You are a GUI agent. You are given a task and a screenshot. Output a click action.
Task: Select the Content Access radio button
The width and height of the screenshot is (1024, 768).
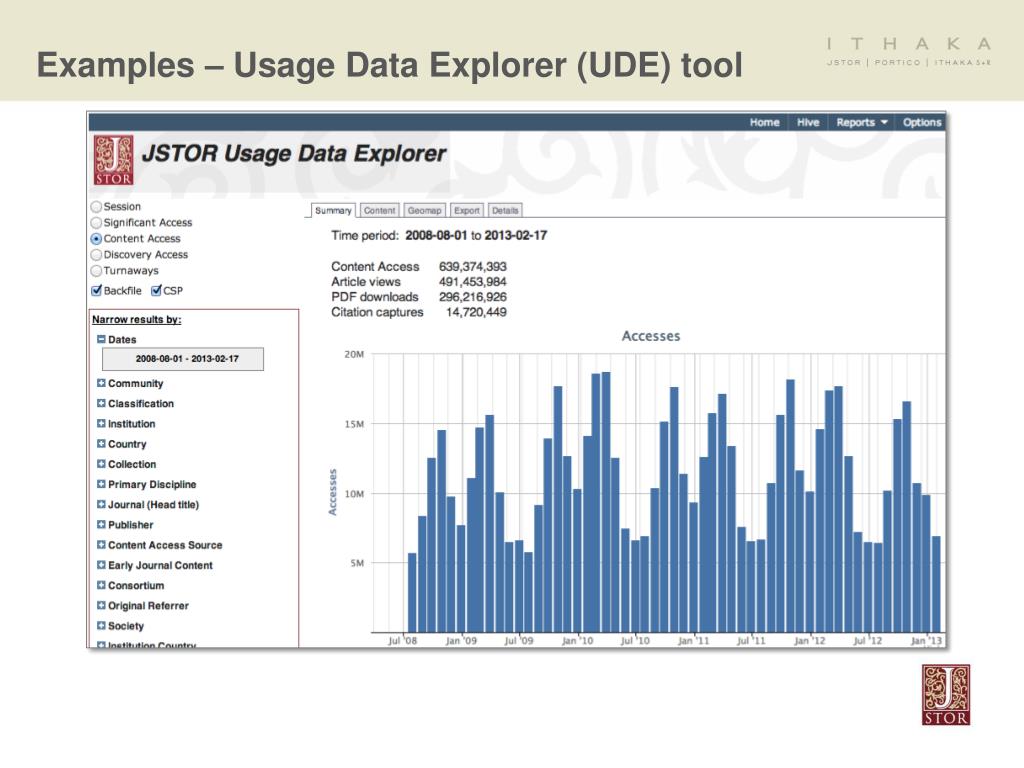(96, 239)
